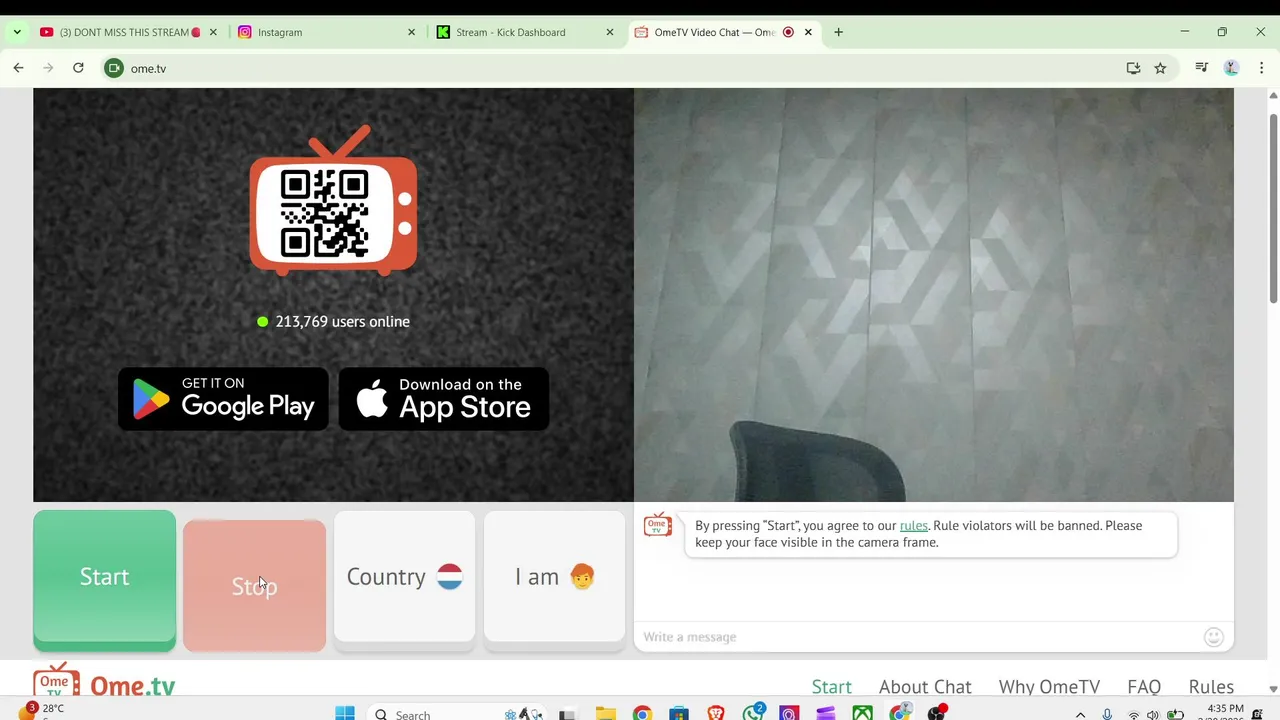Viewport: 1280px width, 720px height.
Task: Open the Why OmeTV nav link
Action: tap(1049, 687)
